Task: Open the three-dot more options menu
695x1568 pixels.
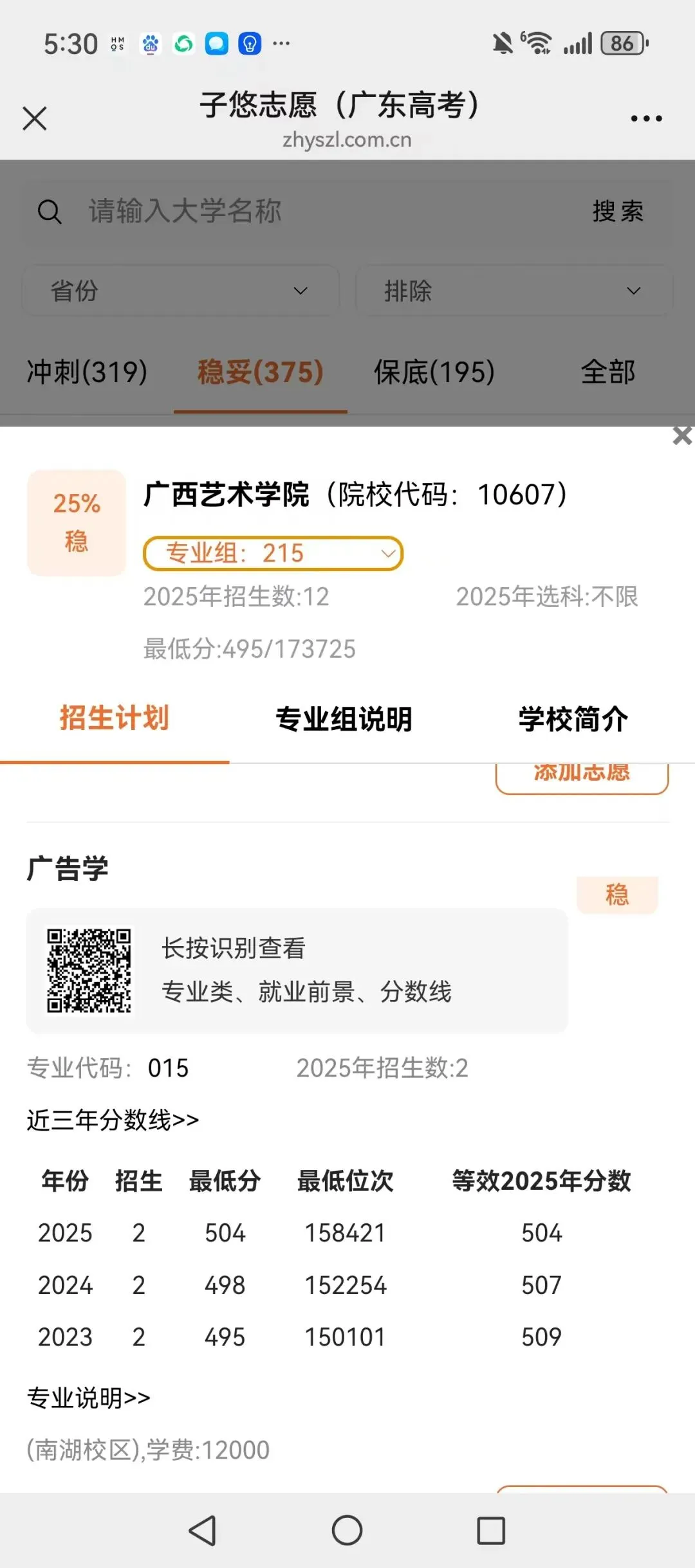Action: click(x=646, y=119)
